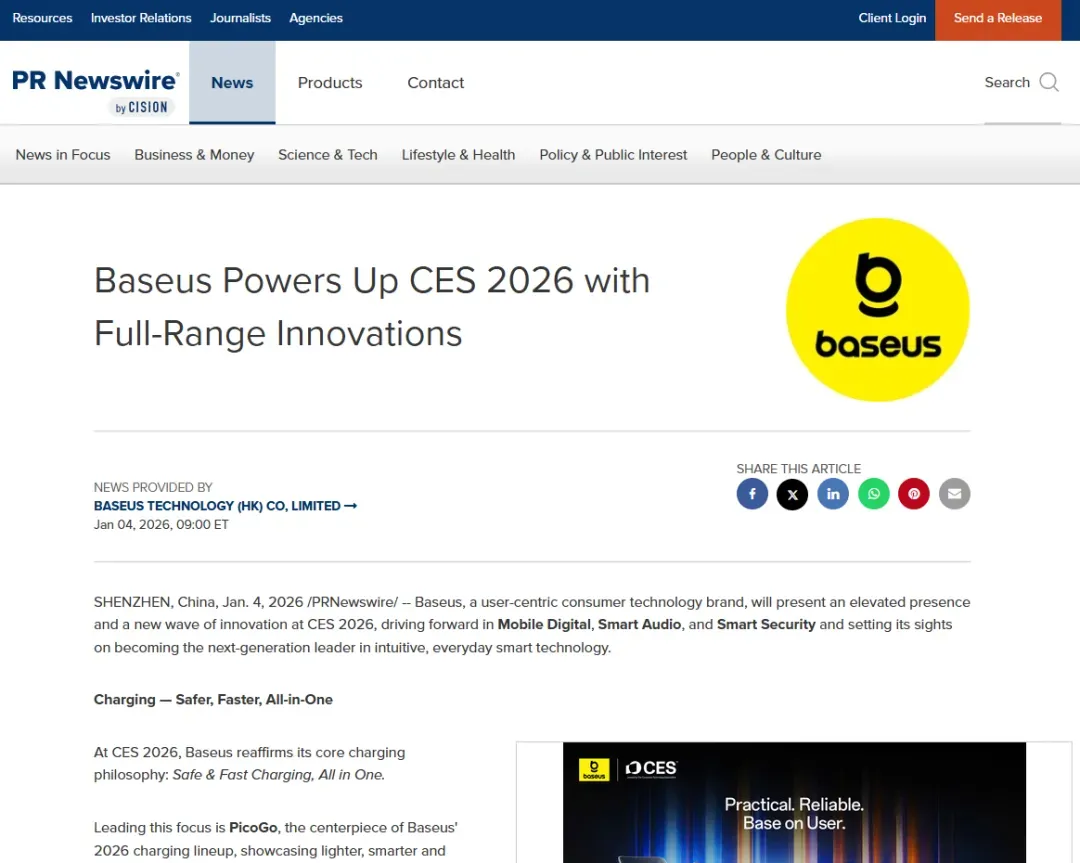
Task: Share article via WhatsApp icon
Action: (x=873, y=494)
